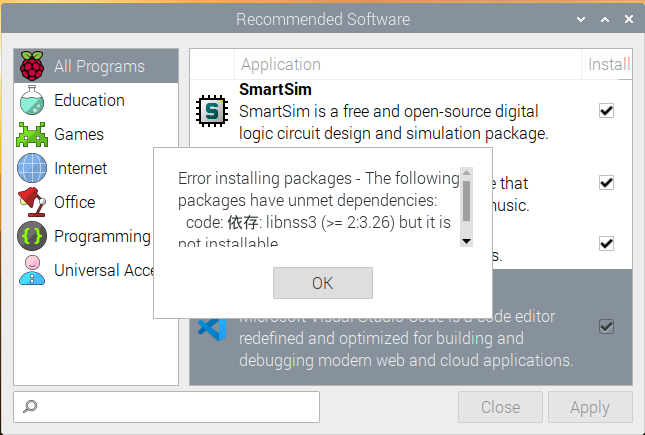Click the Games space-invader icon
The width and height of the screenshot is (645, 435).
click(32, 135)
